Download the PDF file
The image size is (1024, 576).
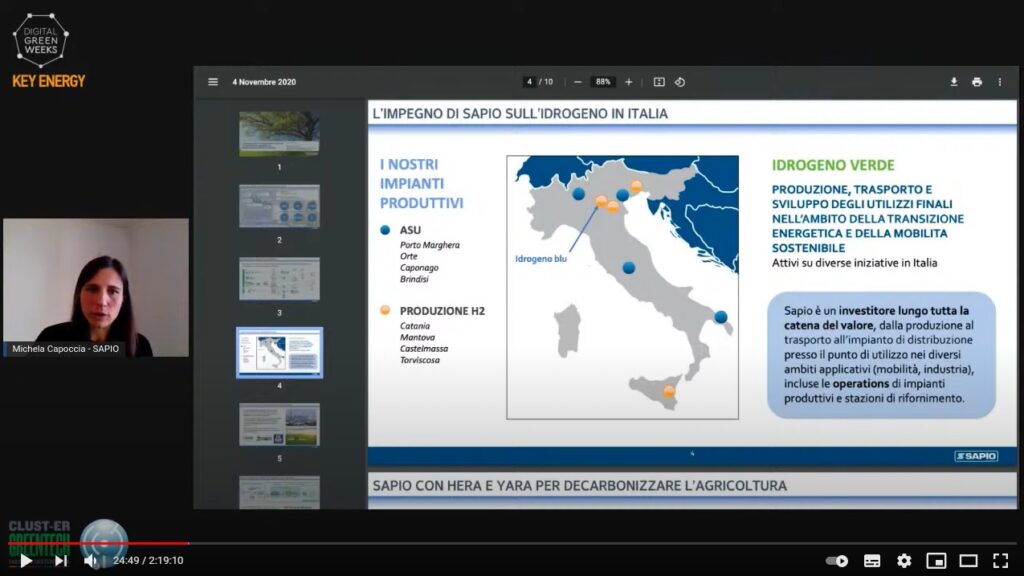coord(954,82)
